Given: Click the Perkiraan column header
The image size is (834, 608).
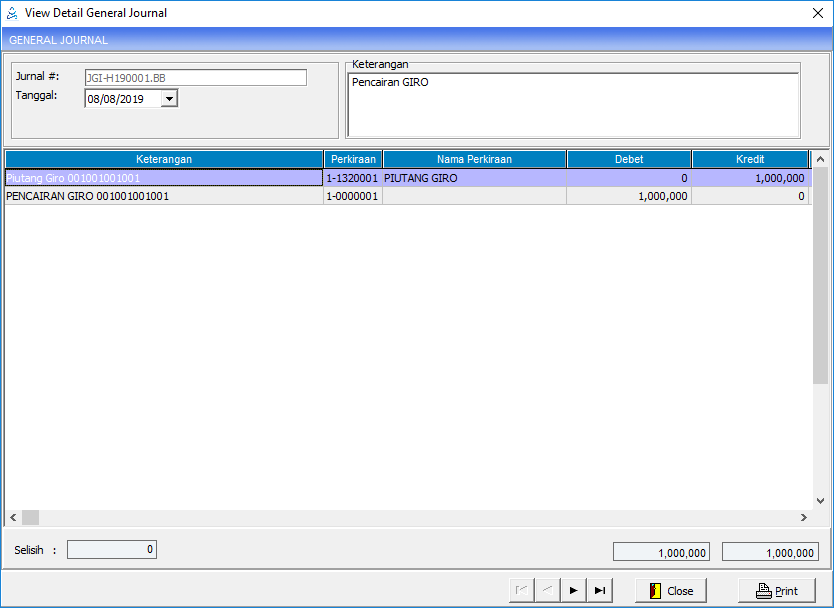Looking at the screenshot, I should pyautogui.click(x=353, y=159).
